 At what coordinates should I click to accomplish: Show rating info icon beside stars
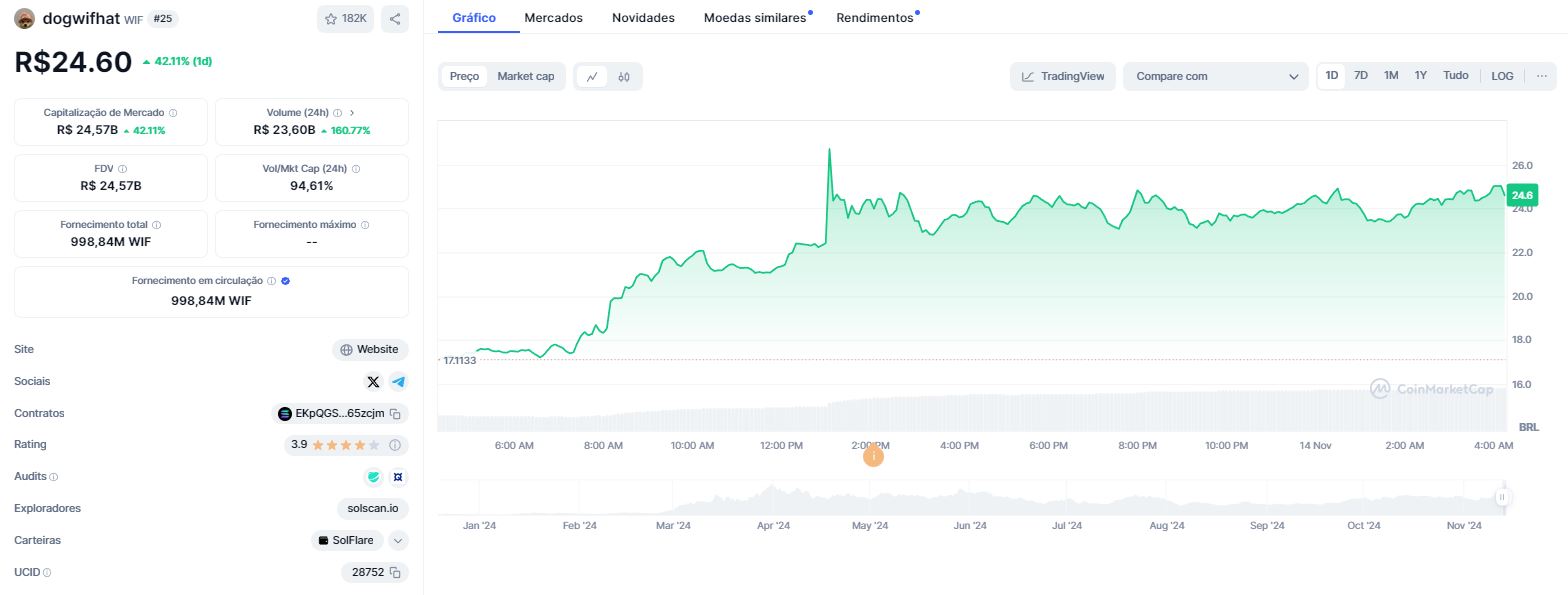pos(395,445)
